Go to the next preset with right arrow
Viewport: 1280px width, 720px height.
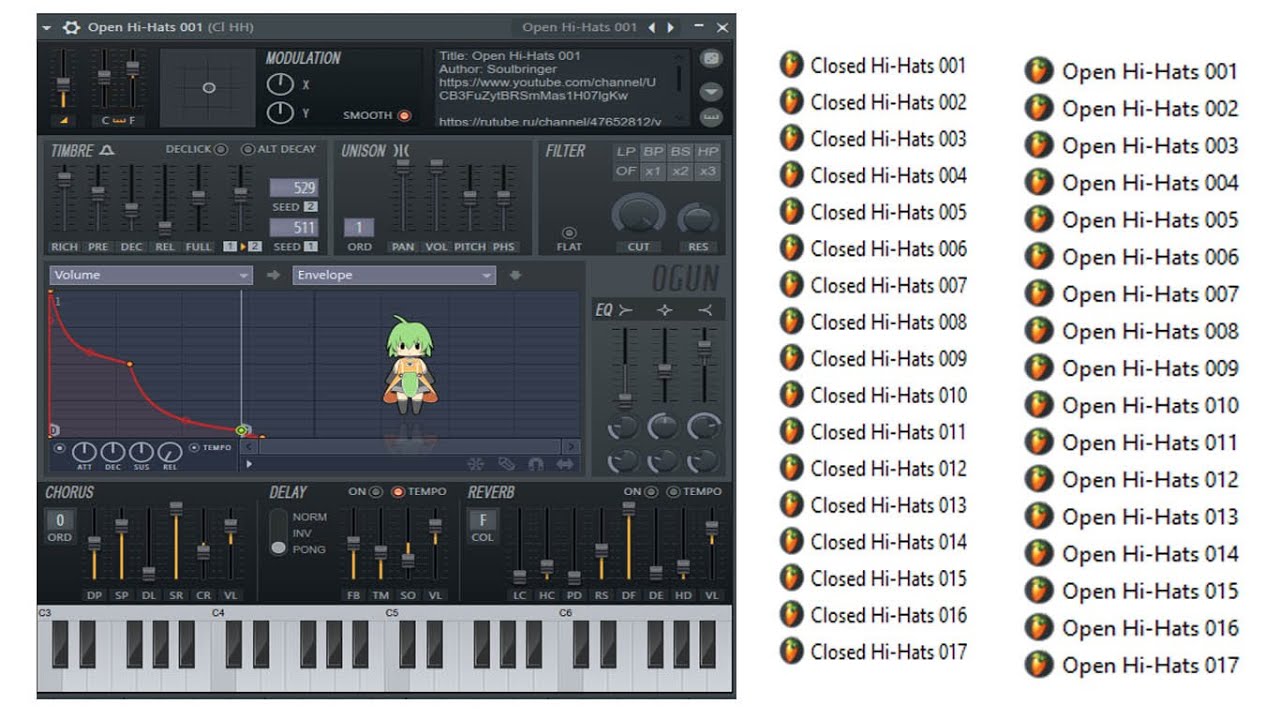(671, 28)
